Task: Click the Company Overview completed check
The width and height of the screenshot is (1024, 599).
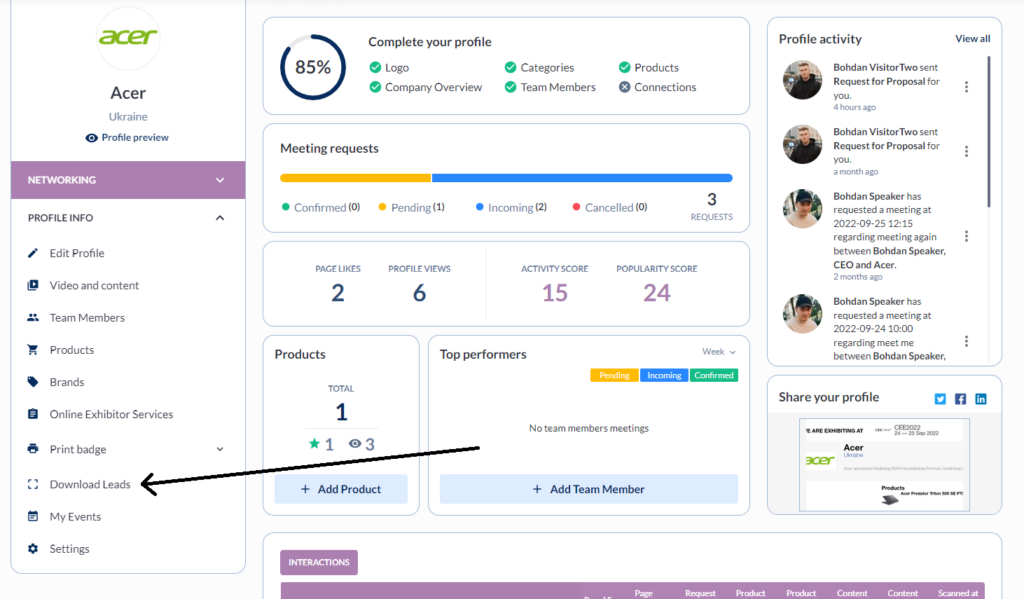Action: click(375, 87)
